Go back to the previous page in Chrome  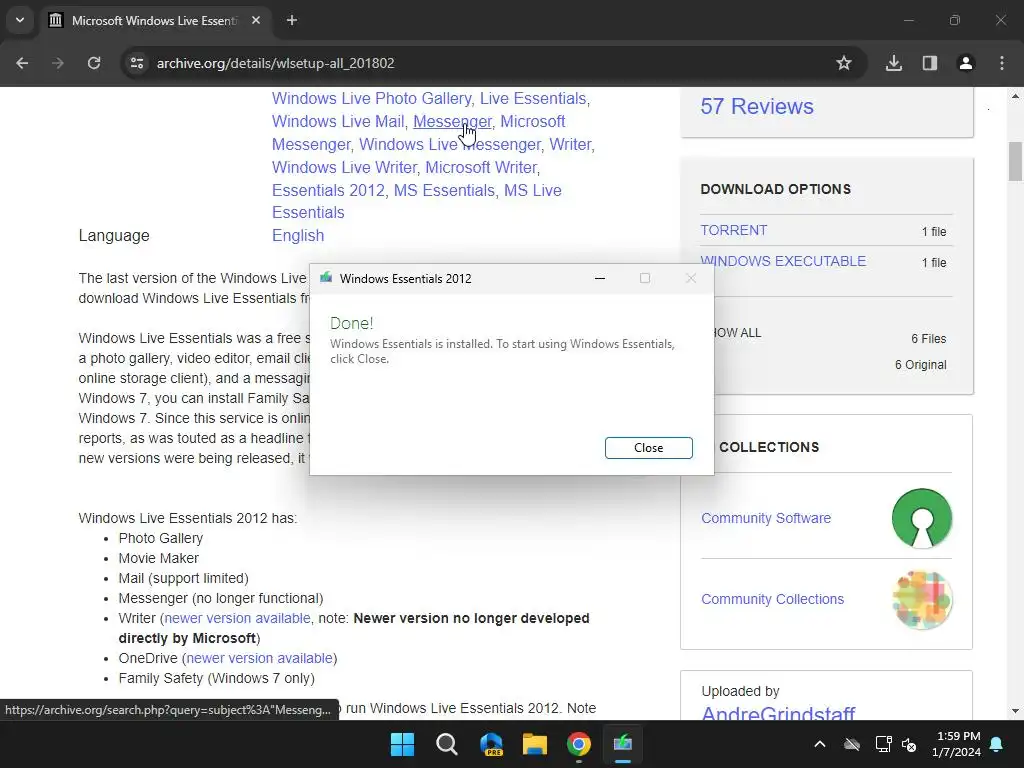point(22,63)
